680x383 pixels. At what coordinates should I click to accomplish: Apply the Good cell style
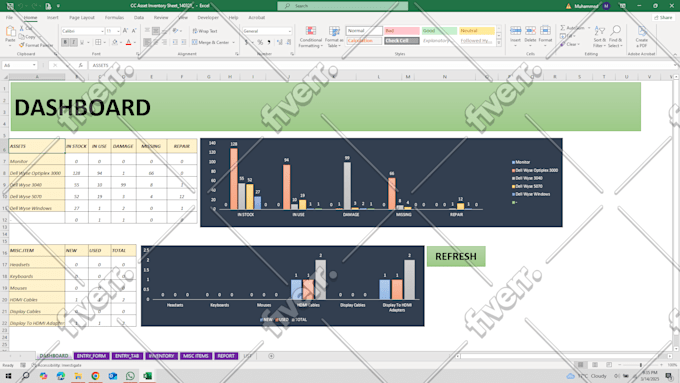[x=439, y=31]
